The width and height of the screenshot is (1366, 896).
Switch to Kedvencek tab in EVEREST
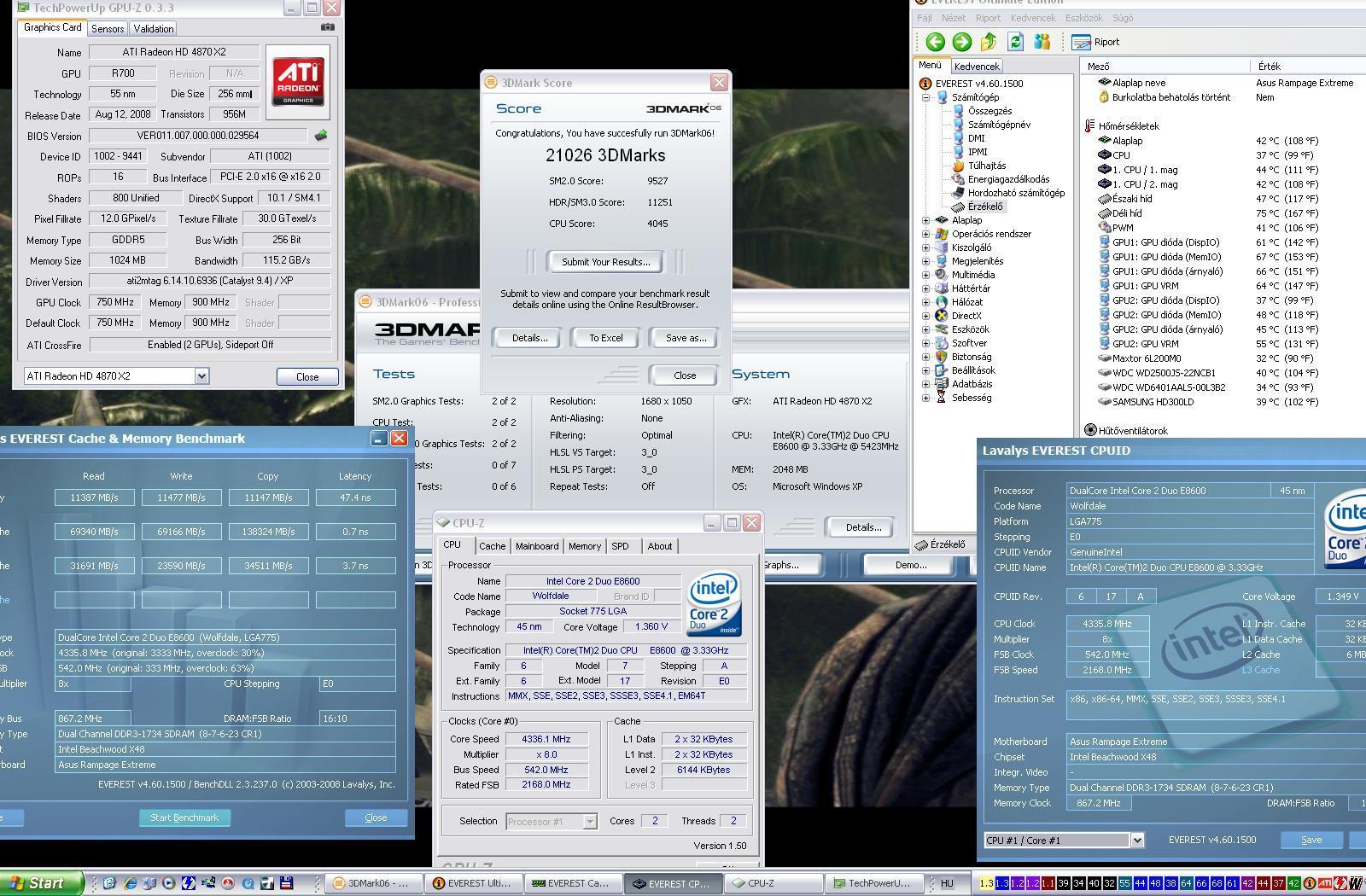[x=977, y=66]
